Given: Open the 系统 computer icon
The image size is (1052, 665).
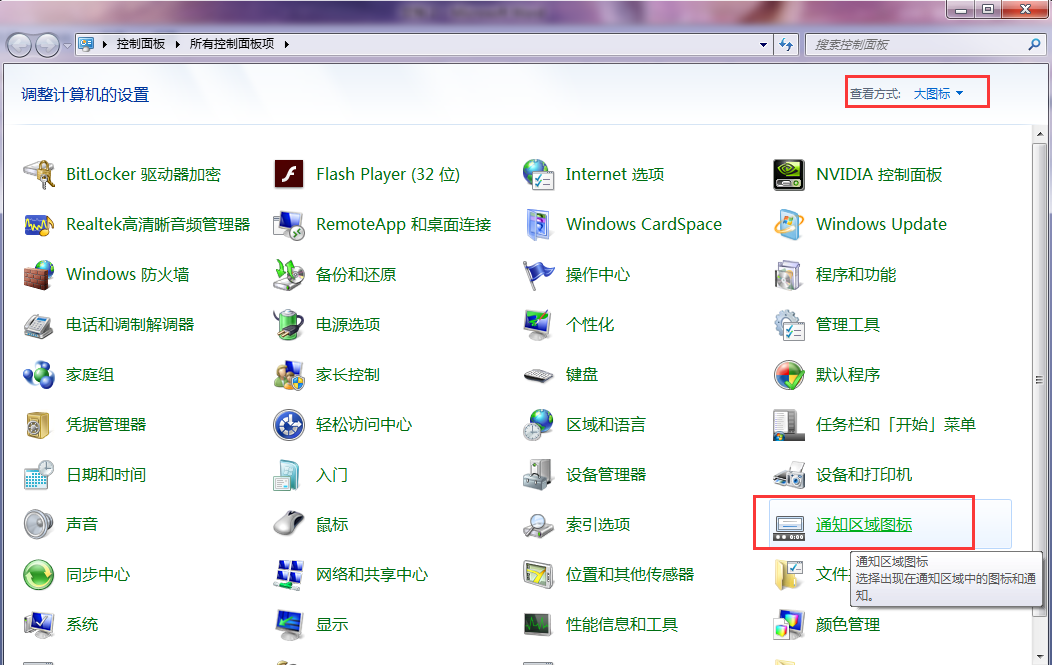Looking at the screenshot, I should click(x=39, y=625).
